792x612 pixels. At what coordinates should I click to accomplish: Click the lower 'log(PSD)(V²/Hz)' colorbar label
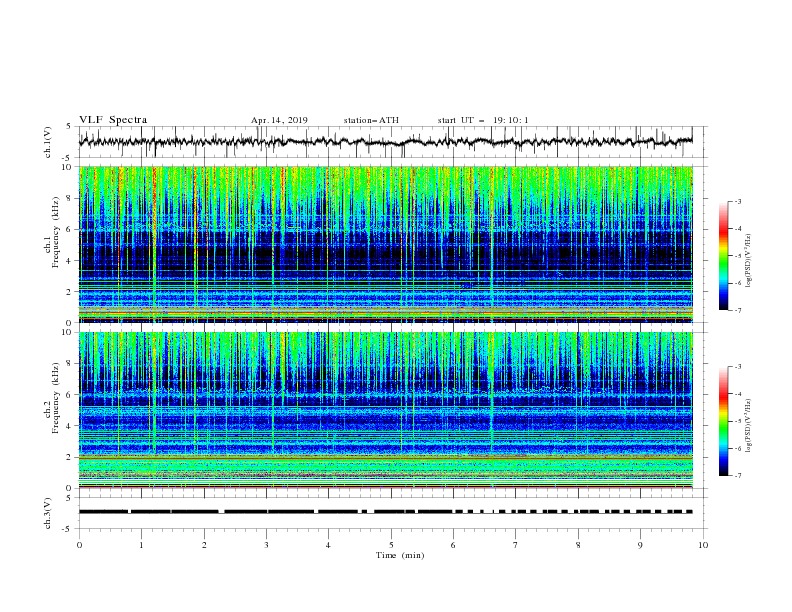click(x=748, y=425)
